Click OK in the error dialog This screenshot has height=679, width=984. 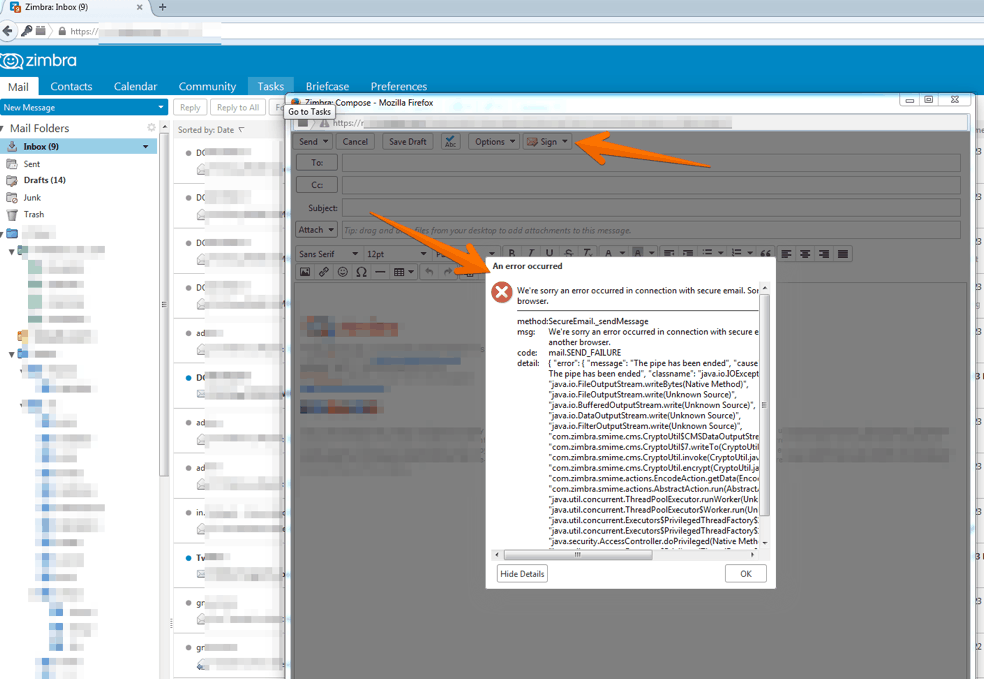[x=746, y=574]
